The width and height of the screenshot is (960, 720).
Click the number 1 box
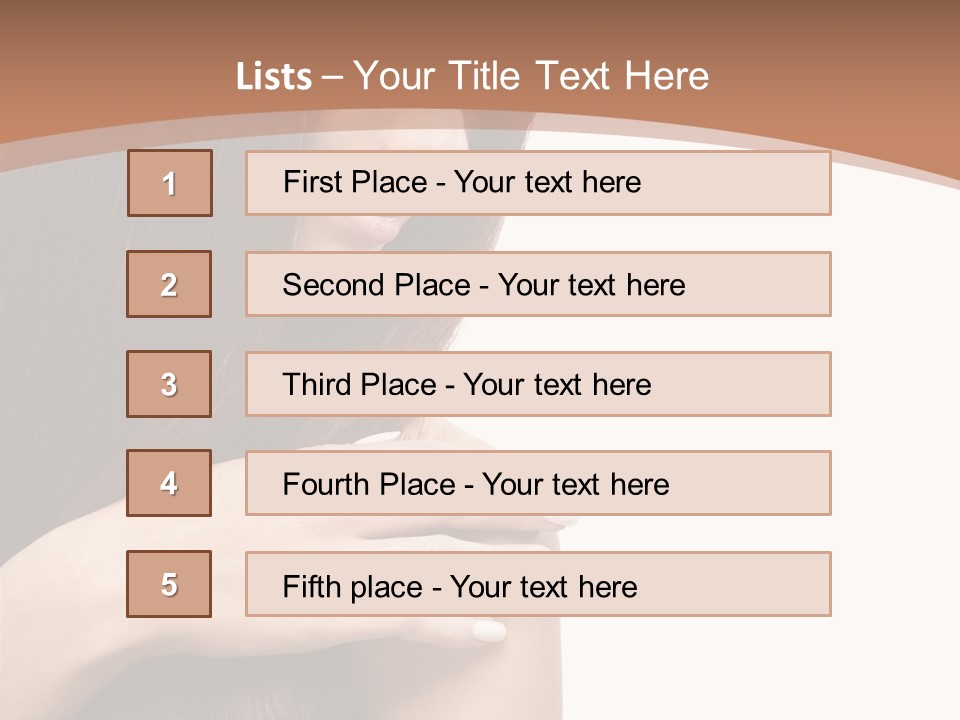click(x=170, y=183)
